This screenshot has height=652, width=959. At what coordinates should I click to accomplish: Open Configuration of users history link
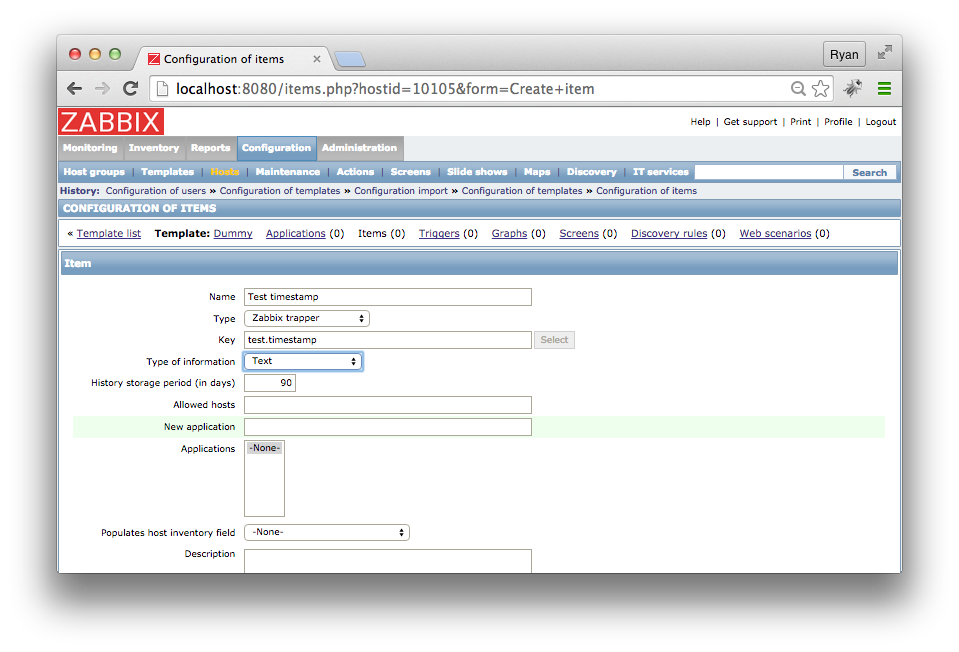click(156, 191)
